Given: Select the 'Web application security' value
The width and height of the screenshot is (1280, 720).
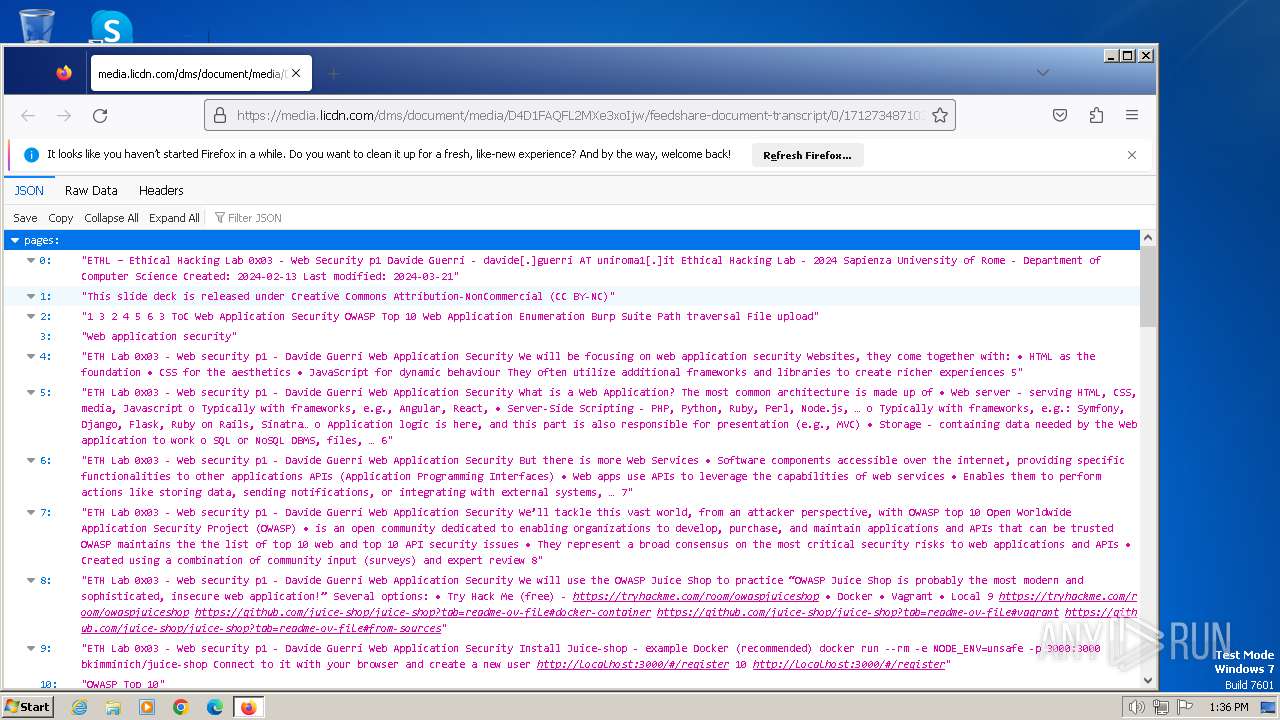Looking at the screenshot, I should tap(159, 336).
